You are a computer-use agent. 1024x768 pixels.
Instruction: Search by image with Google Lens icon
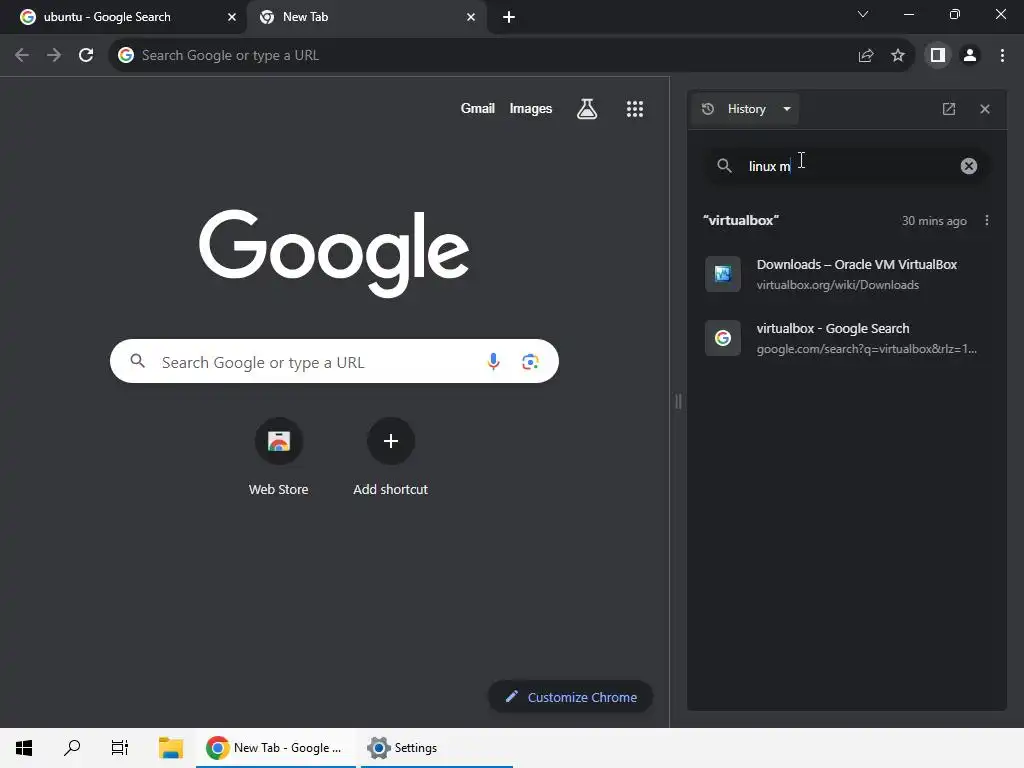pos(530,361)
